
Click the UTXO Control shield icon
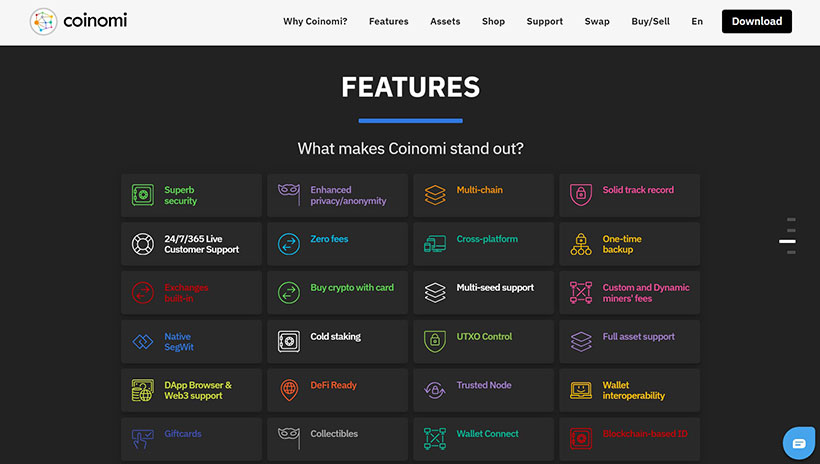pyautogui.click(x=435, y=342)
